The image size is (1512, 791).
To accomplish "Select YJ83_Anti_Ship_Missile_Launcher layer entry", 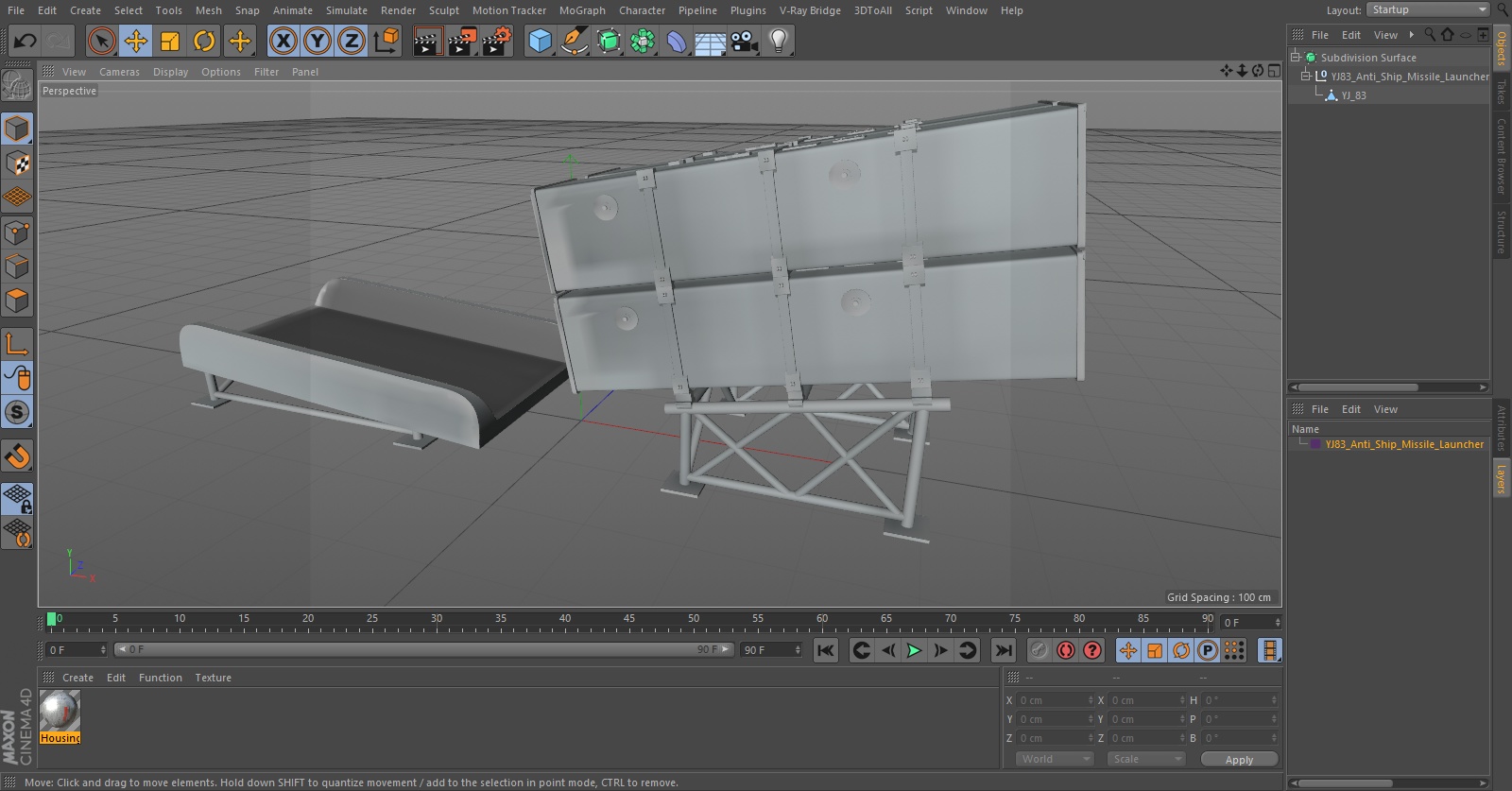I will 1403,444.
